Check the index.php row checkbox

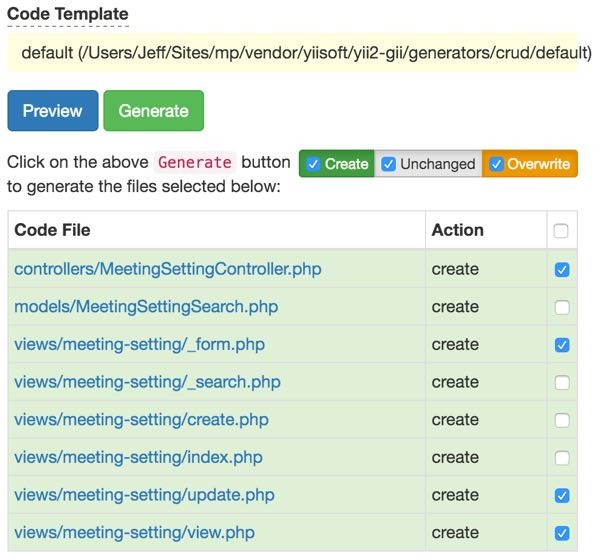tap(562, 458)
